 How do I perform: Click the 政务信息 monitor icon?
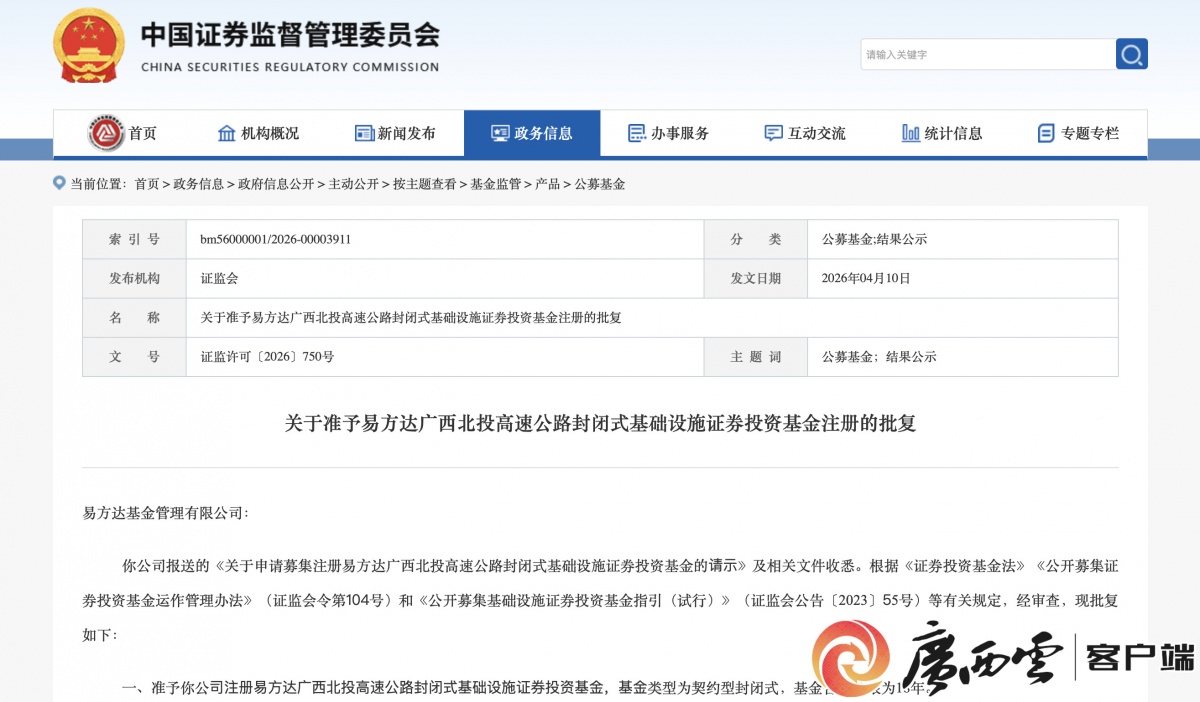pyautogui.click(x=500, y=133)
